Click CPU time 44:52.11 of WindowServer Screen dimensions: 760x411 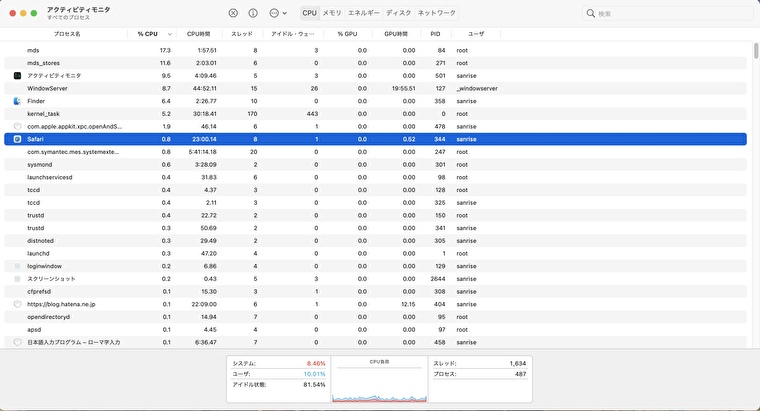[x=205, y=88]
